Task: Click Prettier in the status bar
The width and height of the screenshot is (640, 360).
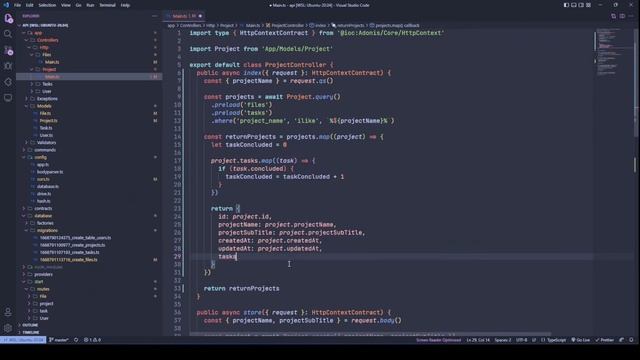Action: coord(604,340)
